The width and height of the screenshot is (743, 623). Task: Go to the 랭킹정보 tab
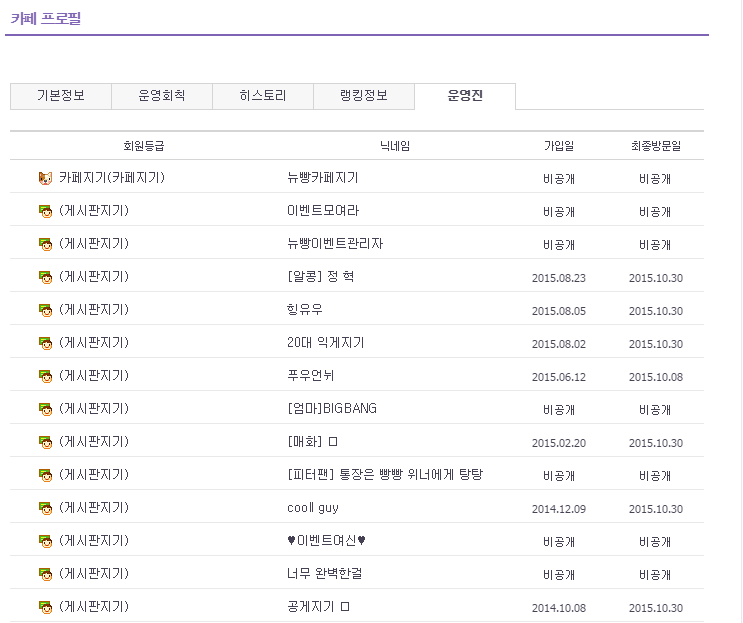click(x=364, y=96)
